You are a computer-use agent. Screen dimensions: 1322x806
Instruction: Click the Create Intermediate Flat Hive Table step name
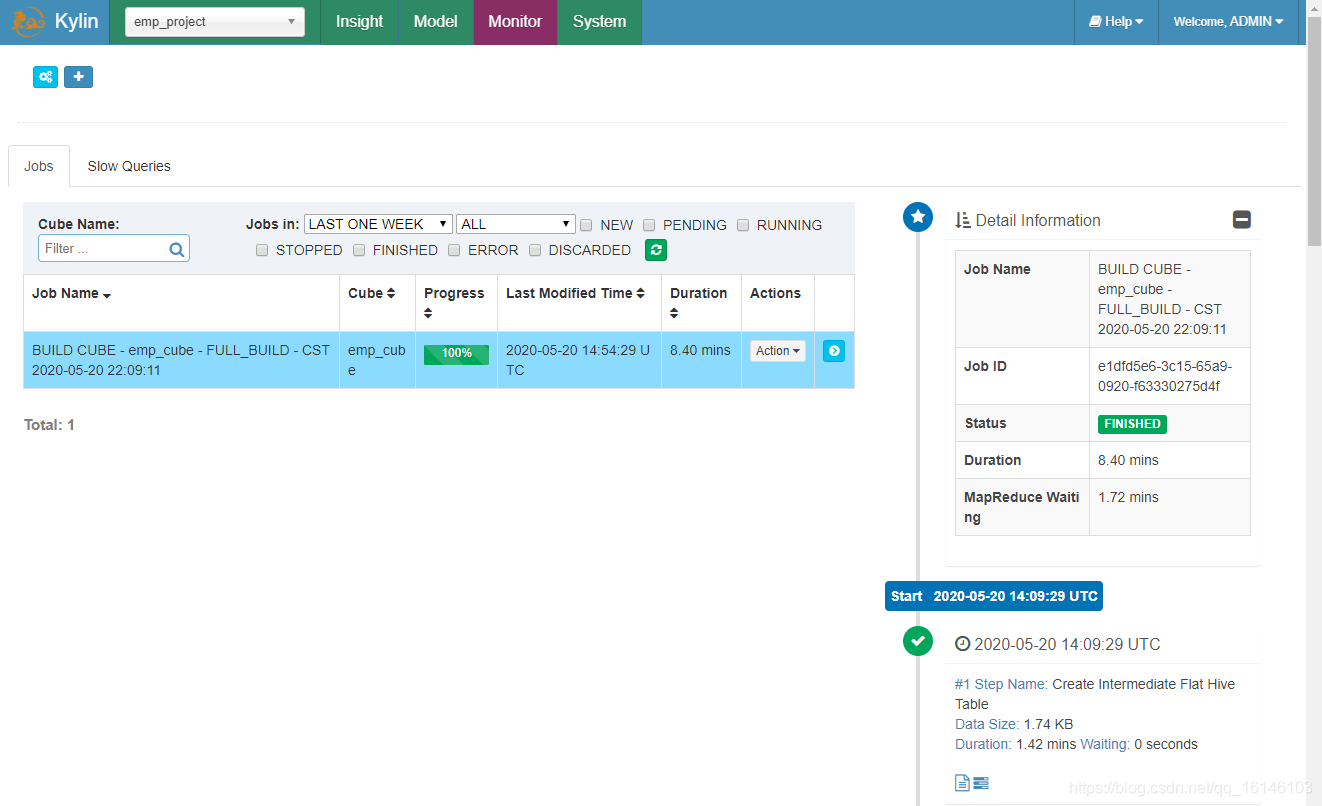click(1095, 694)
